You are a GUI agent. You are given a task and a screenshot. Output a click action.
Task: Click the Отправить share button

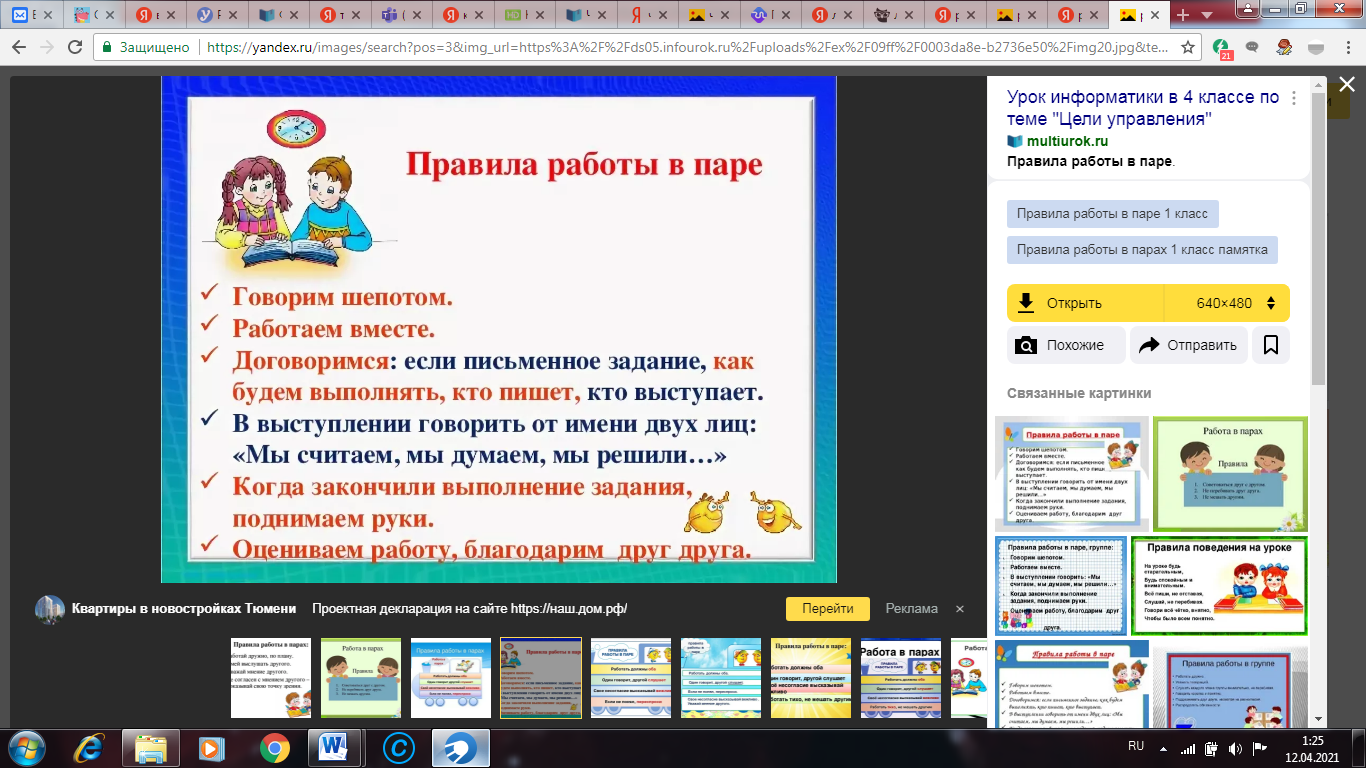(x=1189, y=345)
